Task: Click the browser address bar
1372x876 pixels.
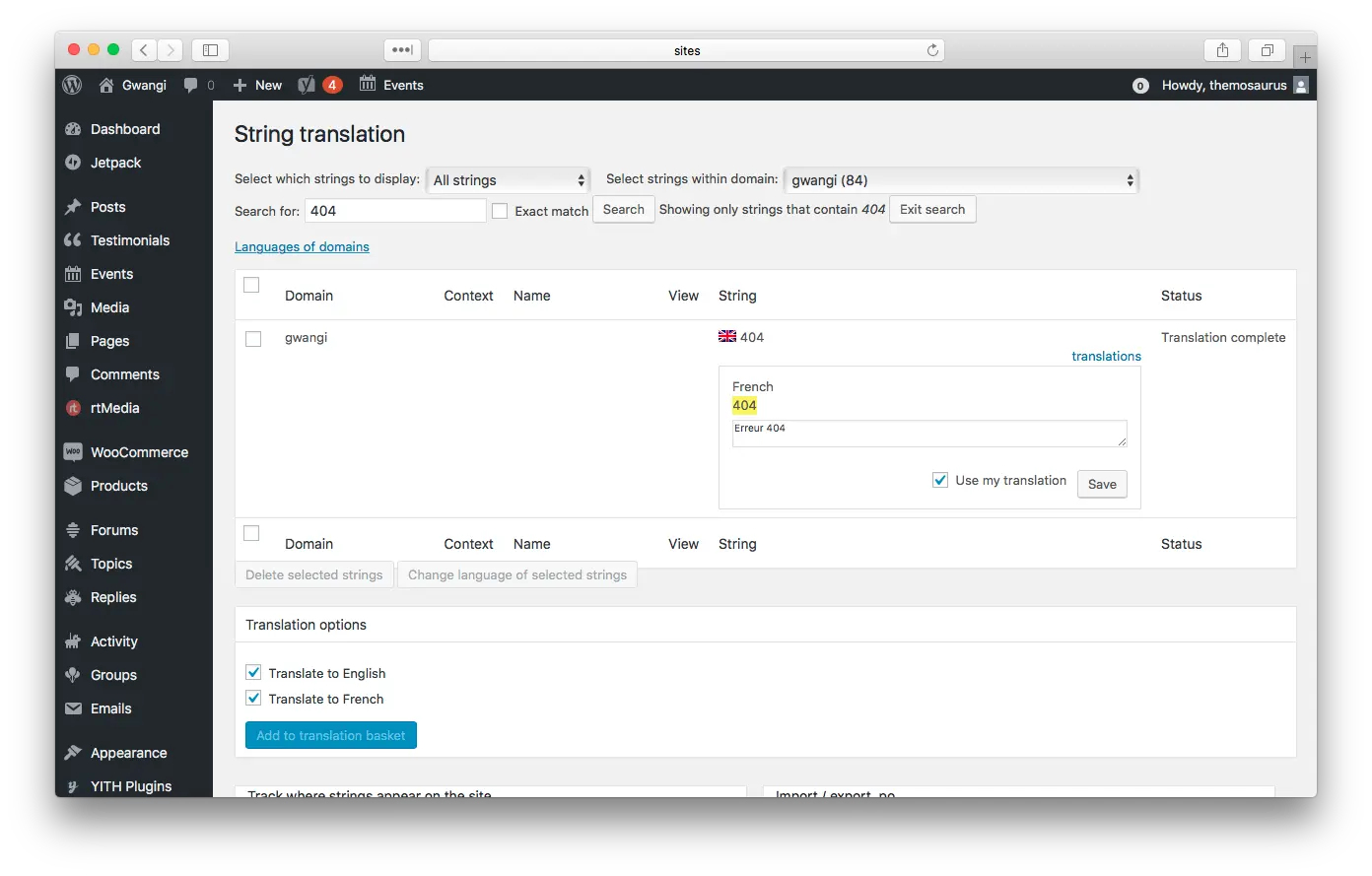Action: 686,50
